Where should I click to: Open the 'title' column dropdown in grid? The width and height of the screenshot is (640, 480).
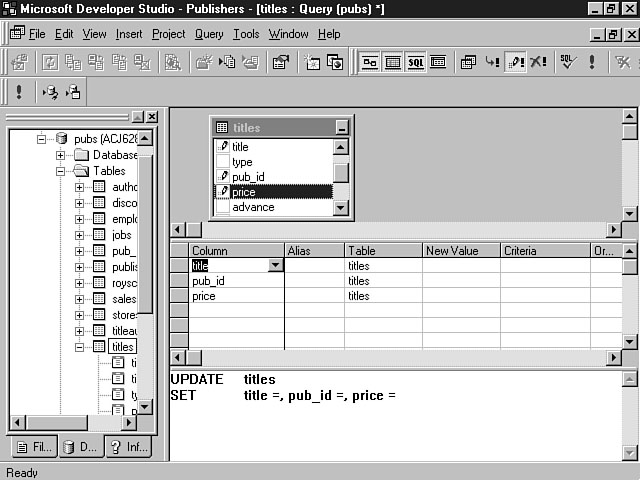[x=276, y=266]
